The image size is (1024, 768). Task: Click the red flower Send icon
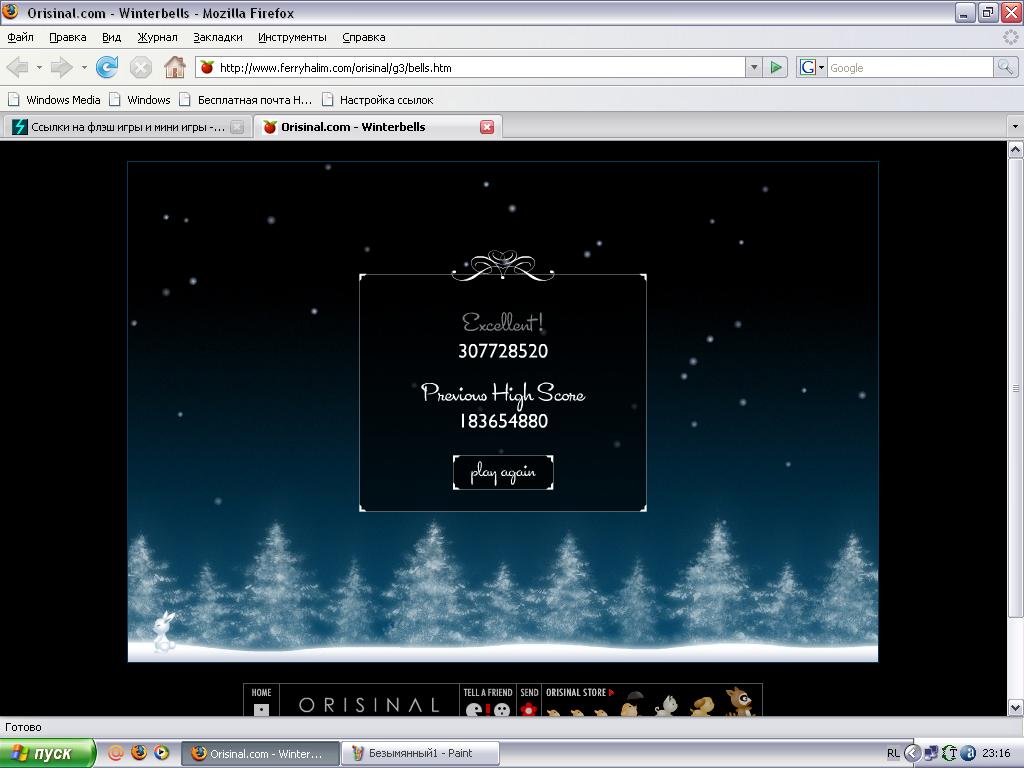click(529, 709)
